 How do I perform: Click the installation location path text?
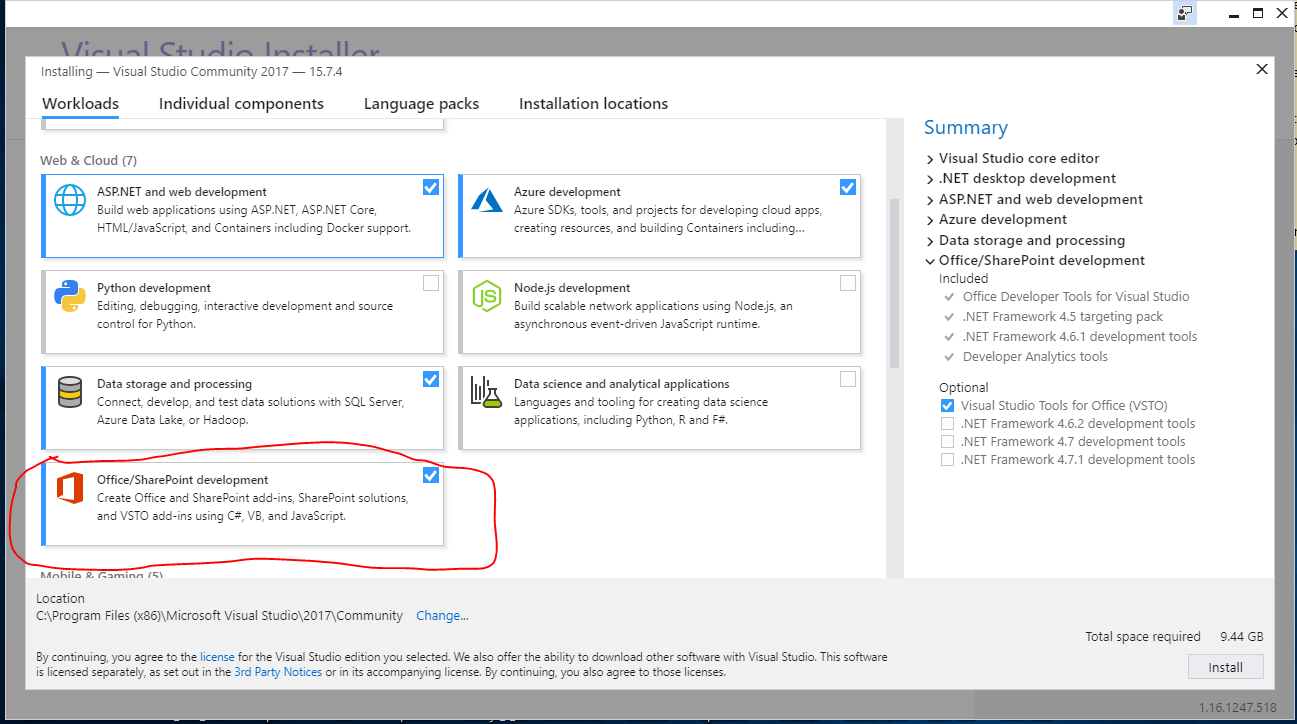(x=219, y=616)
